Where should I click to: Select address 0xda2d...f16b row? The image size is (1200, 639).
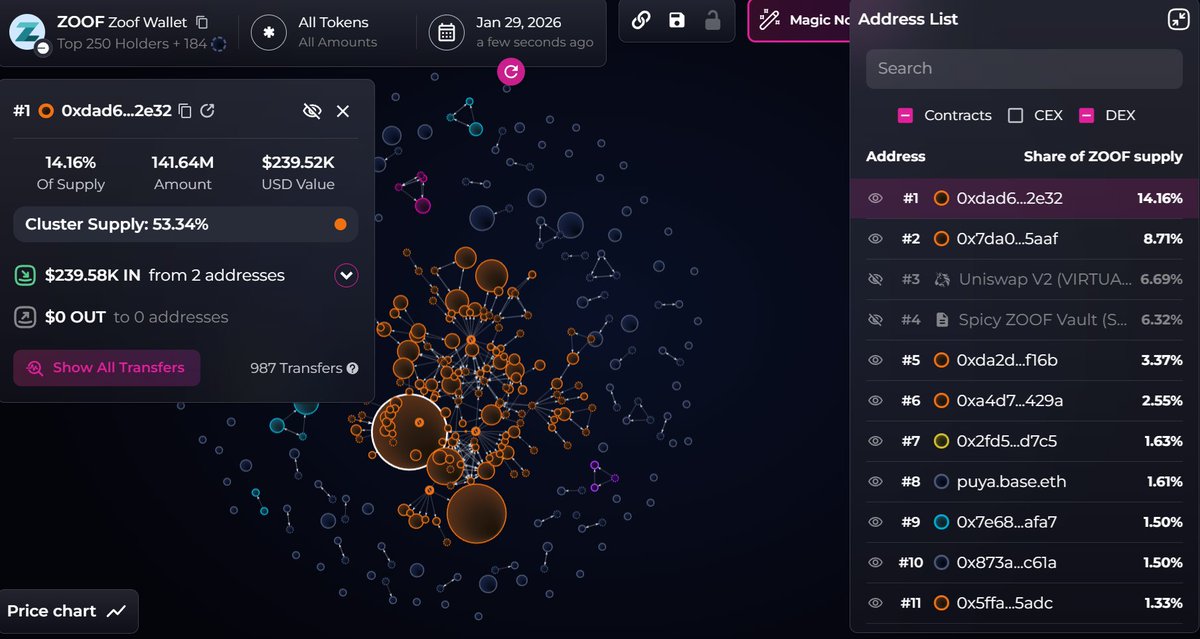click(x=1025, y=360)
